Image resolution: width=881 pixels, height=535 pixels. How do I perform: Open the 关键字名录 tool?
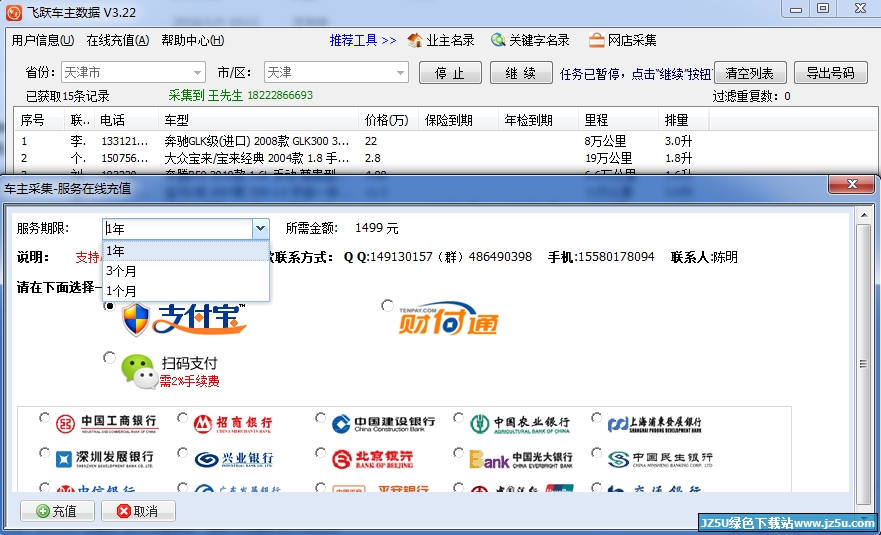[x=530, y=40]
